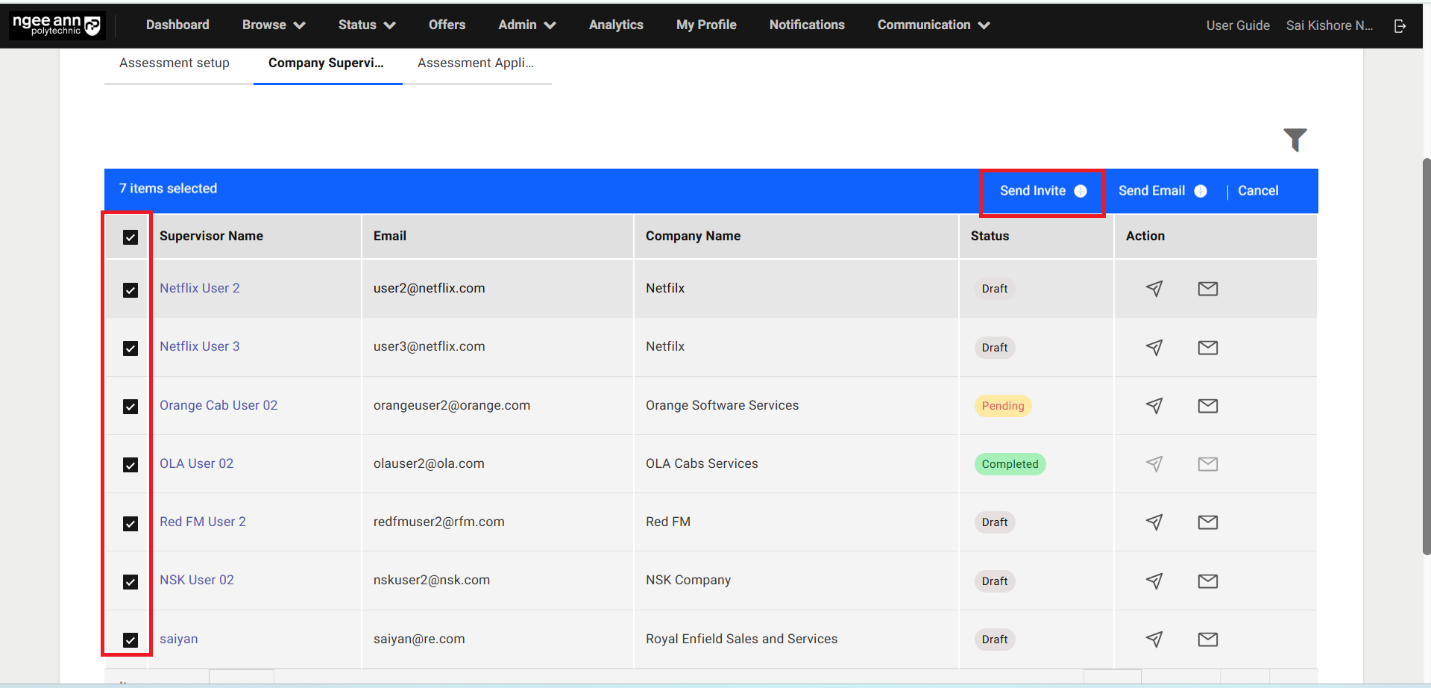Expand the Browse dropdown menu

(x=273, y=25)
